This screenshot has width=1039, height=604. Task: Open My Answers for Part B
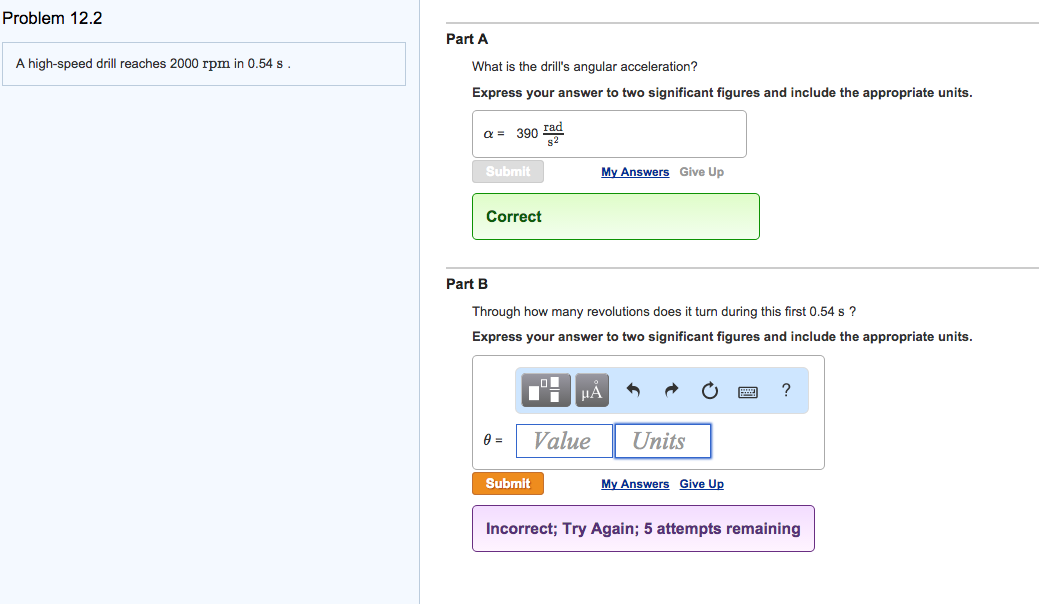635,484
